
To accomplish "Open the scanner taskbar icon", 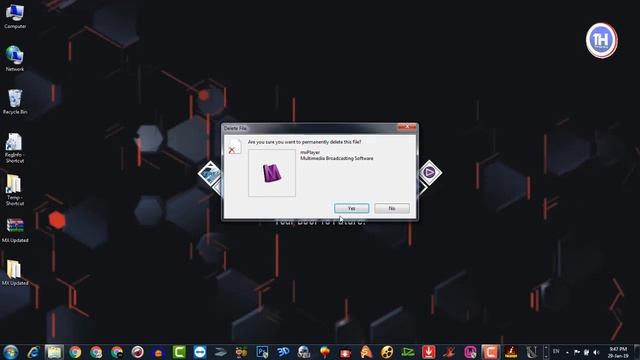I will (x=220, y=352).
